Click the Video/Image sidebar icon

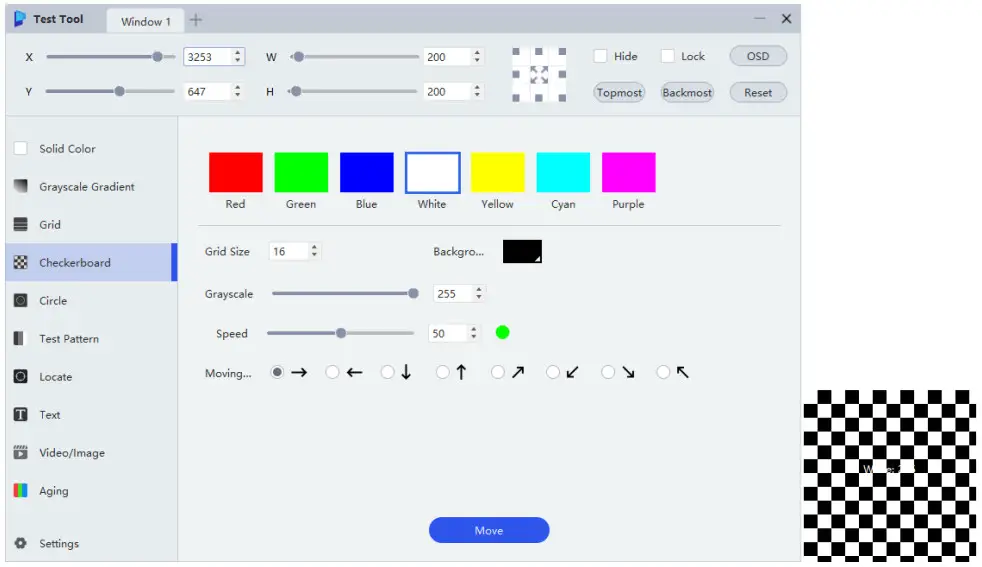click(x=21, y=452)
